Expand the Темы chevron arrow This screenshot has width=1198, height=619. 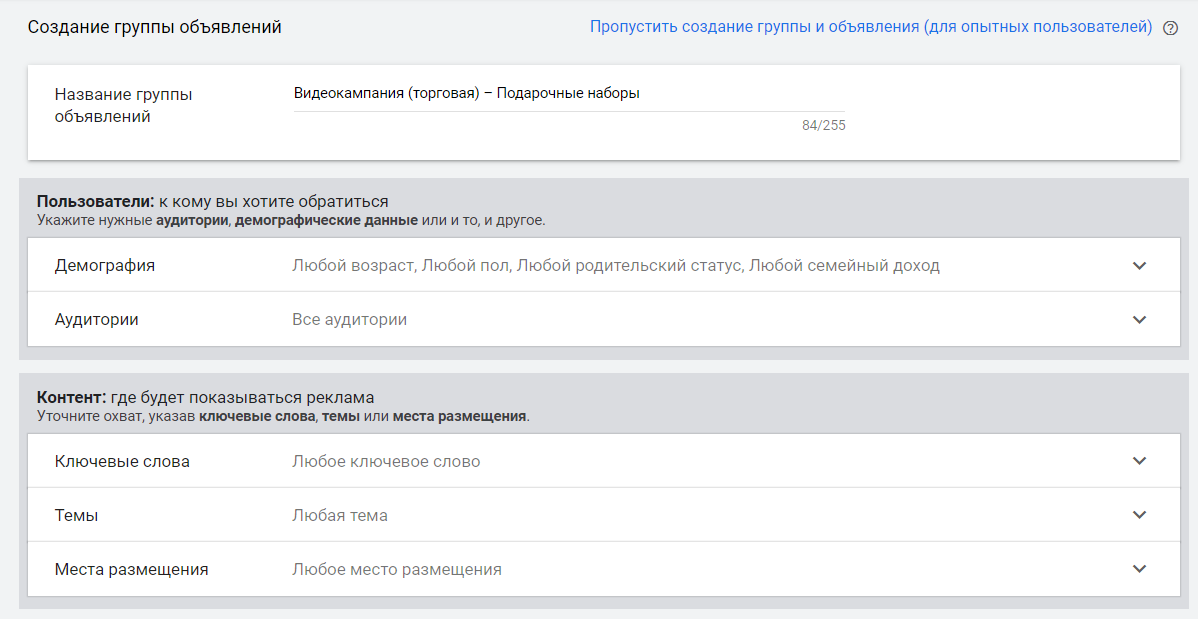click(x=1139, y=515)
